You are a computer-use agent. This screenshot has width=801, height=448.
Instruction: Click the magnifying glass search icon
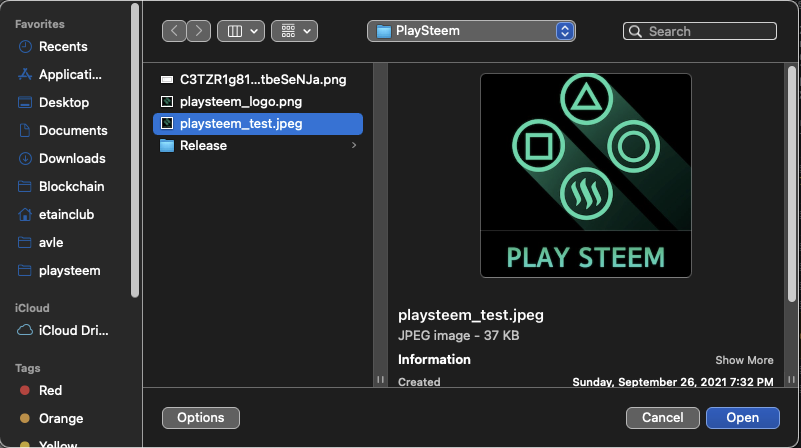pyautogui.click(x=635, y=31)
